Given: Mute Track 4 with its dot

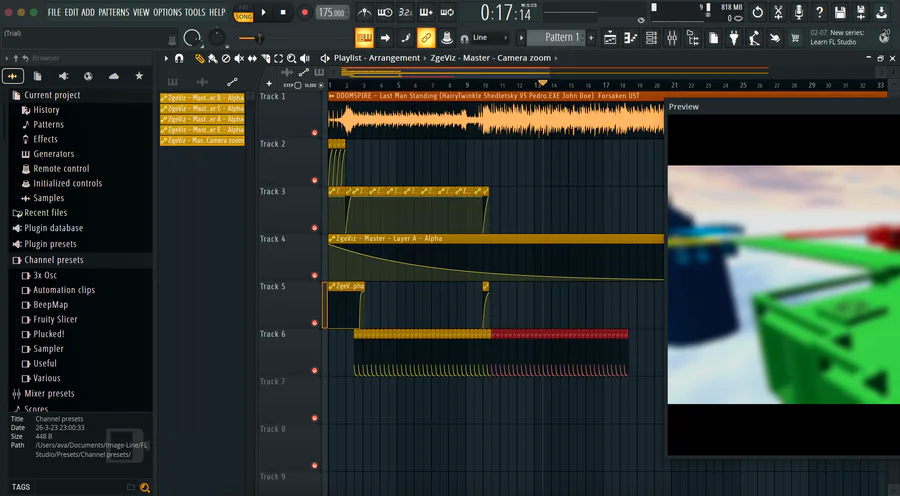Looking at the screenshot, I should click(315, 276).
